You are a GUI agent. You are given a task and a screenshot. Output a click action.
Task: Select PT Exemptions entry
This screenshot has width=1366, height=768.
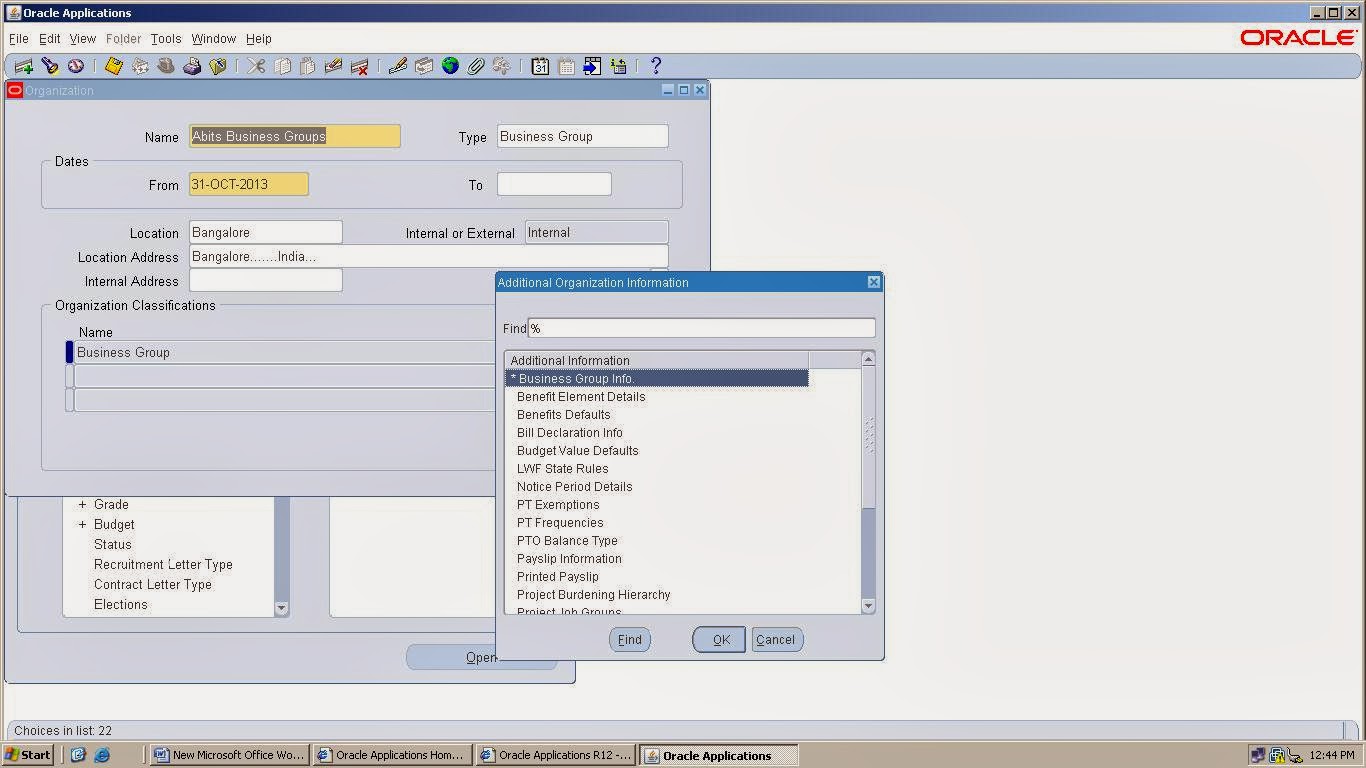[x=558, y=505]
